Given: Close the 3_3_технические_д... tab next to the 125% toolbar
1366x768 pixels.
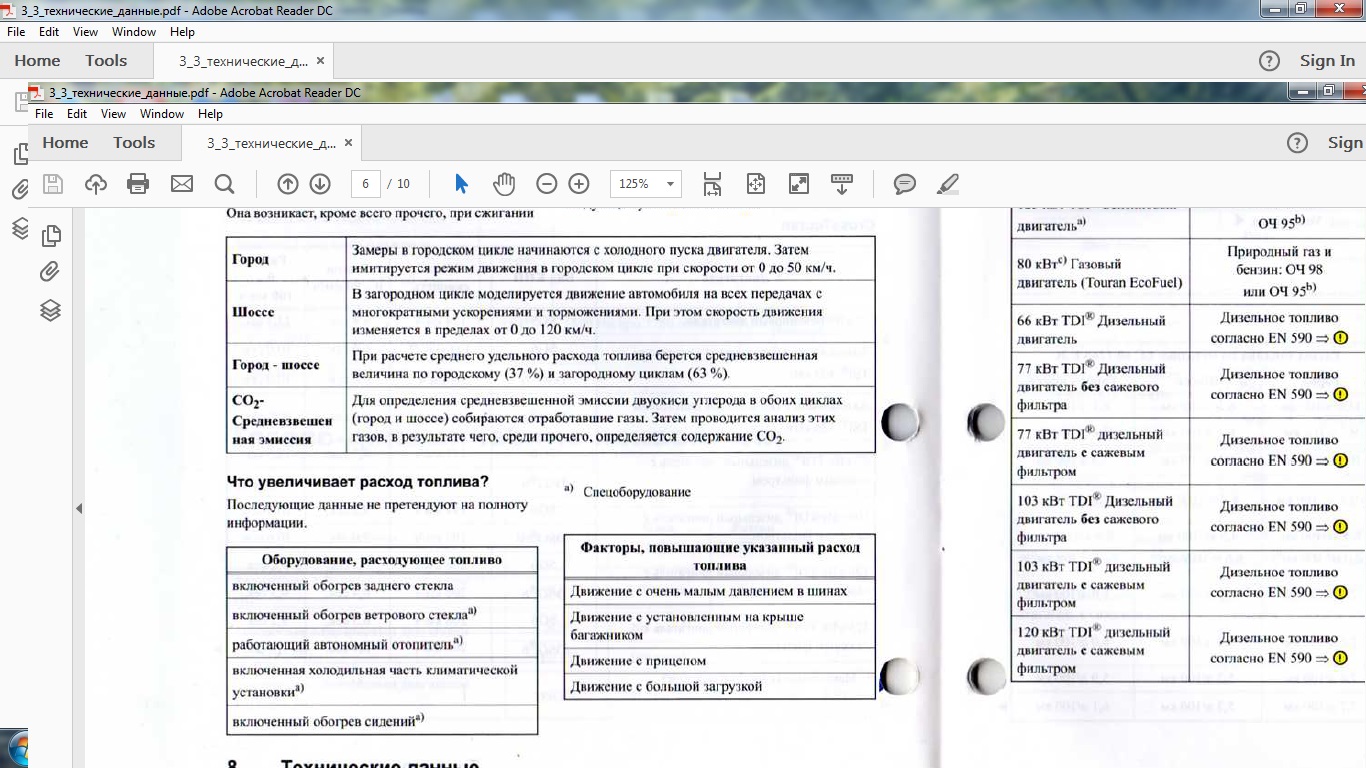Looking at the screenshot, I should click(348, 143).
